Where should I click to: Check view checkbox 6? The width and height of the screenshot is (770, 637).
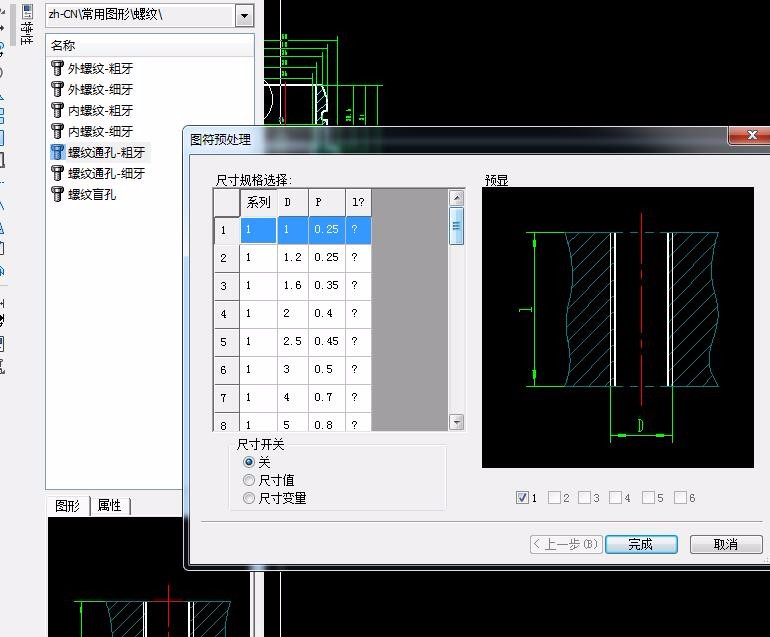(680, 498)
